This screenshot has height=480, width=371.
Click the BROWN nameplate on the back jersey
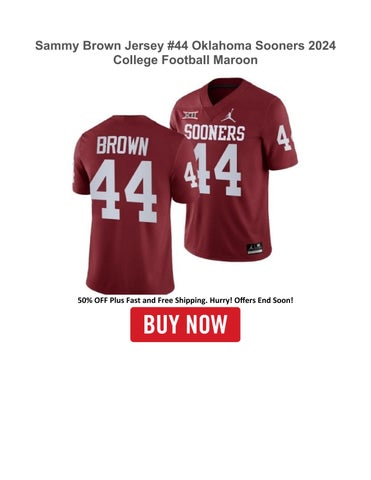(122, 145)
